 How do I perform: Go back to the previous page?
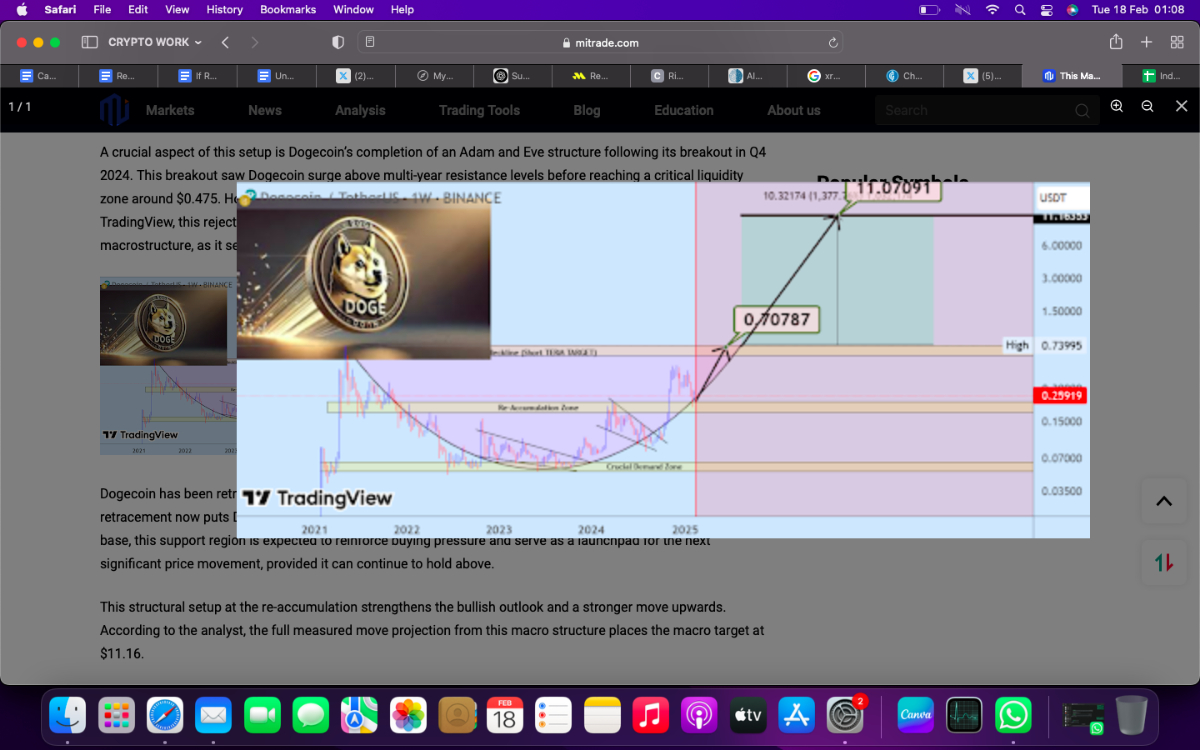[x=225, y=42]
